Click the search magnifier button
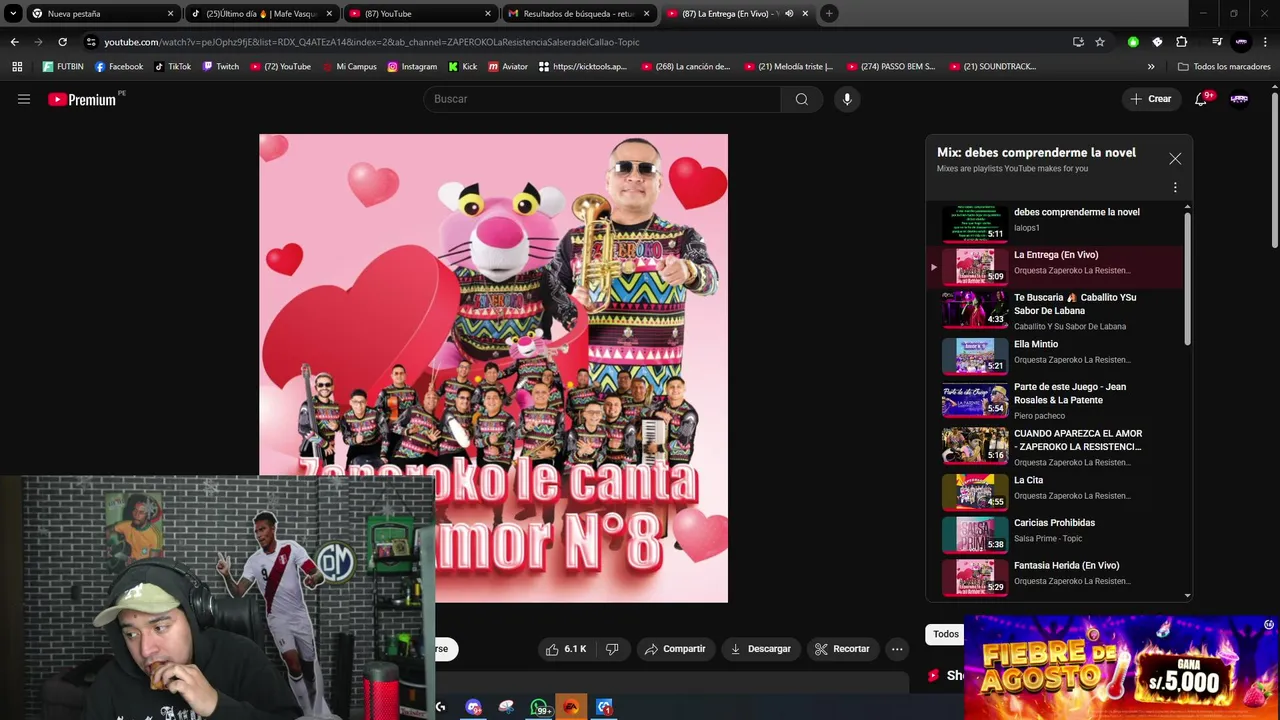1280x720 pixels. click(x=801, y=99)
